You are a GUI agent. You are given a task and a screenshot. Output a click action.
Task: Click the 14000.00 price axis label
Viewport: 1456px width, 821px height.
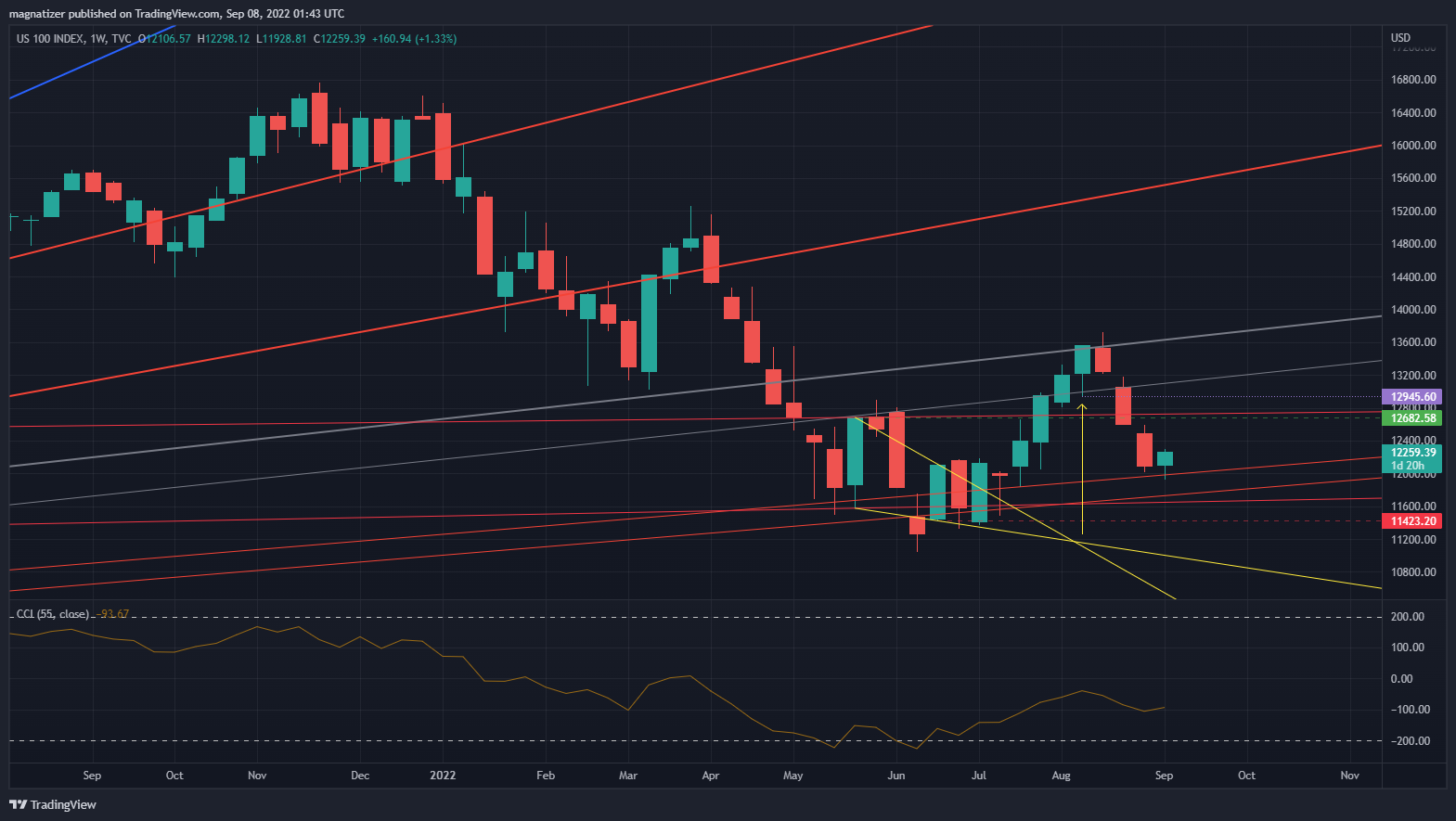tap(1413, 310)
